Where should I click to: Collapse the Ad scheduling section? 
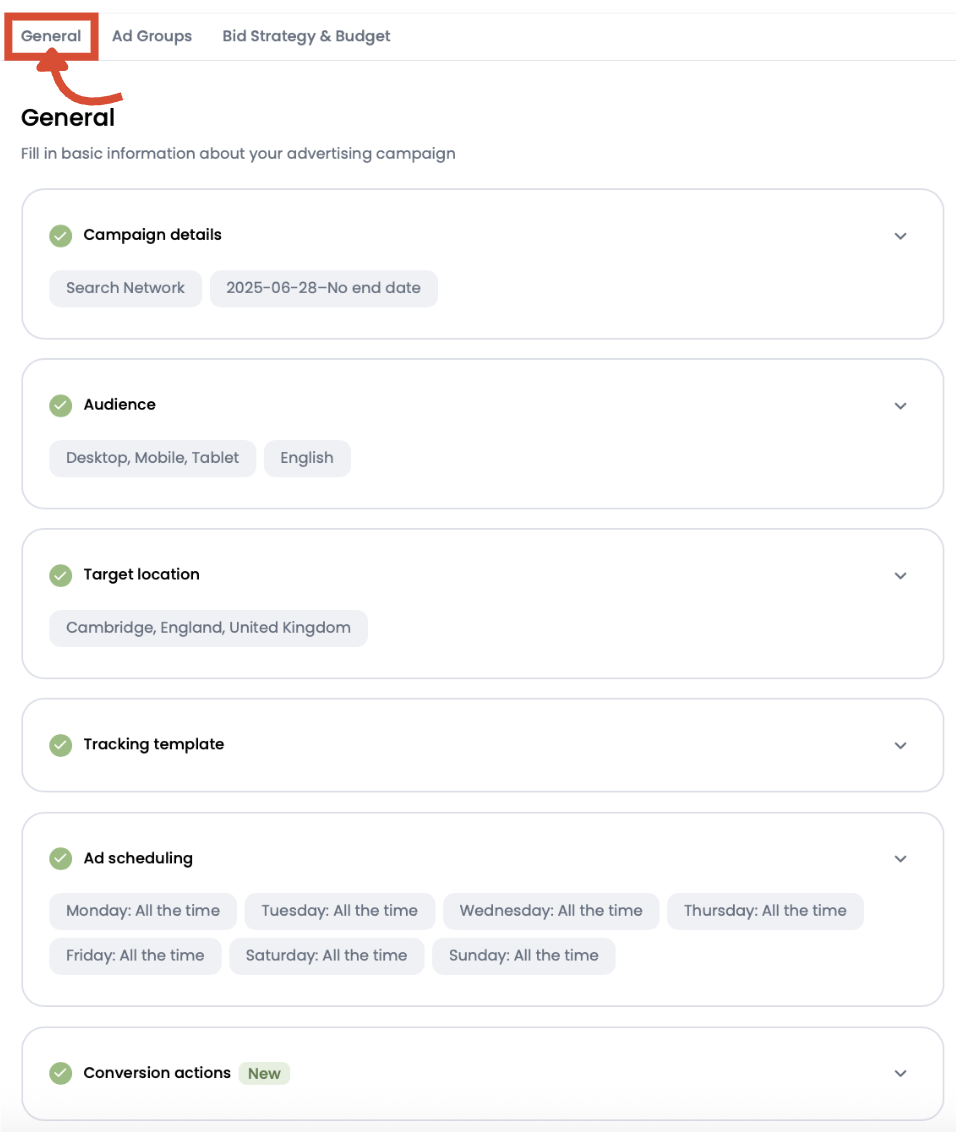(900, 858)
